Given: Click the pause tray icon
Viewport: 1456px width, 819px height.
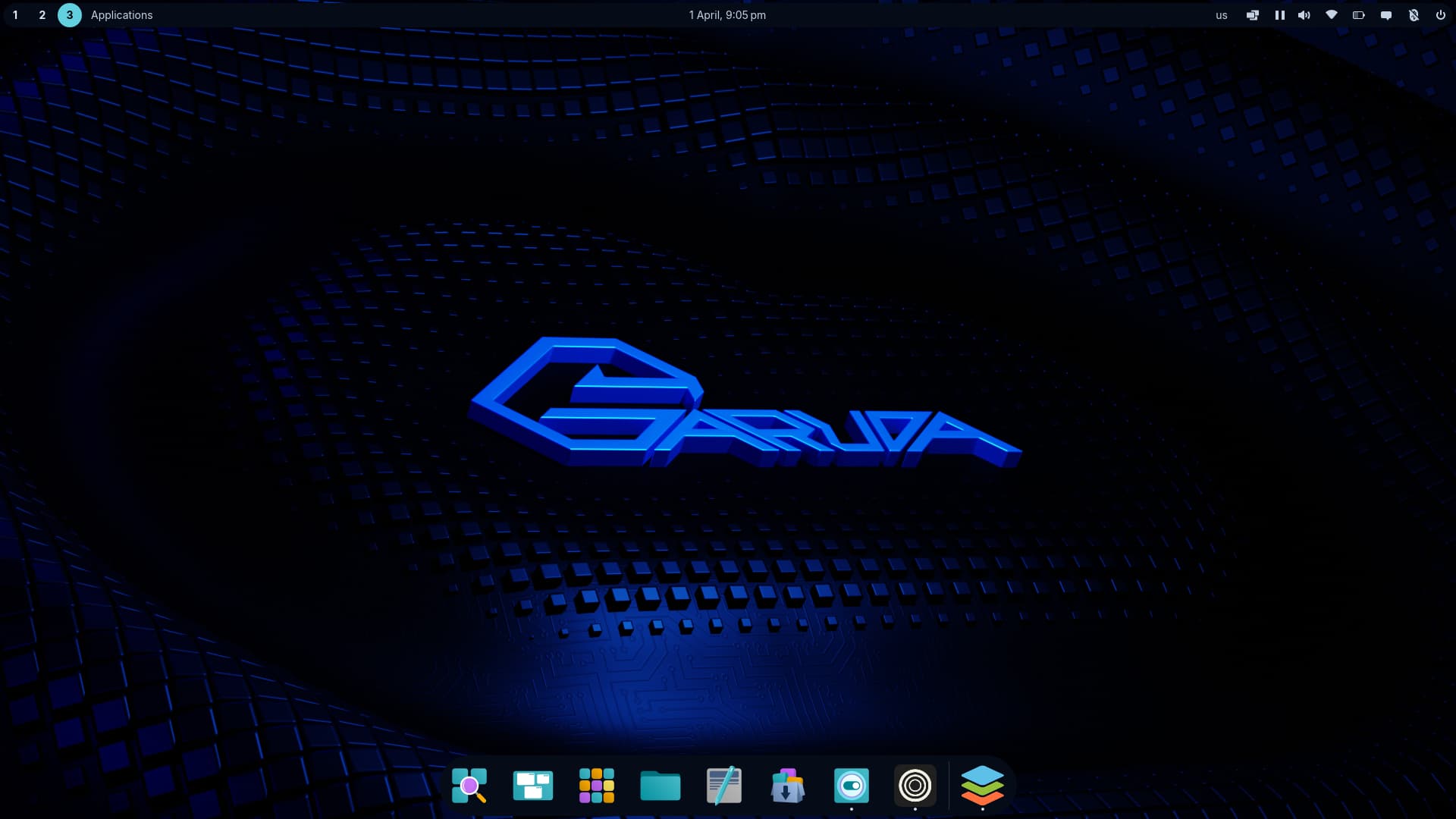Looking at the screenshot, I should coord(1280,15).
